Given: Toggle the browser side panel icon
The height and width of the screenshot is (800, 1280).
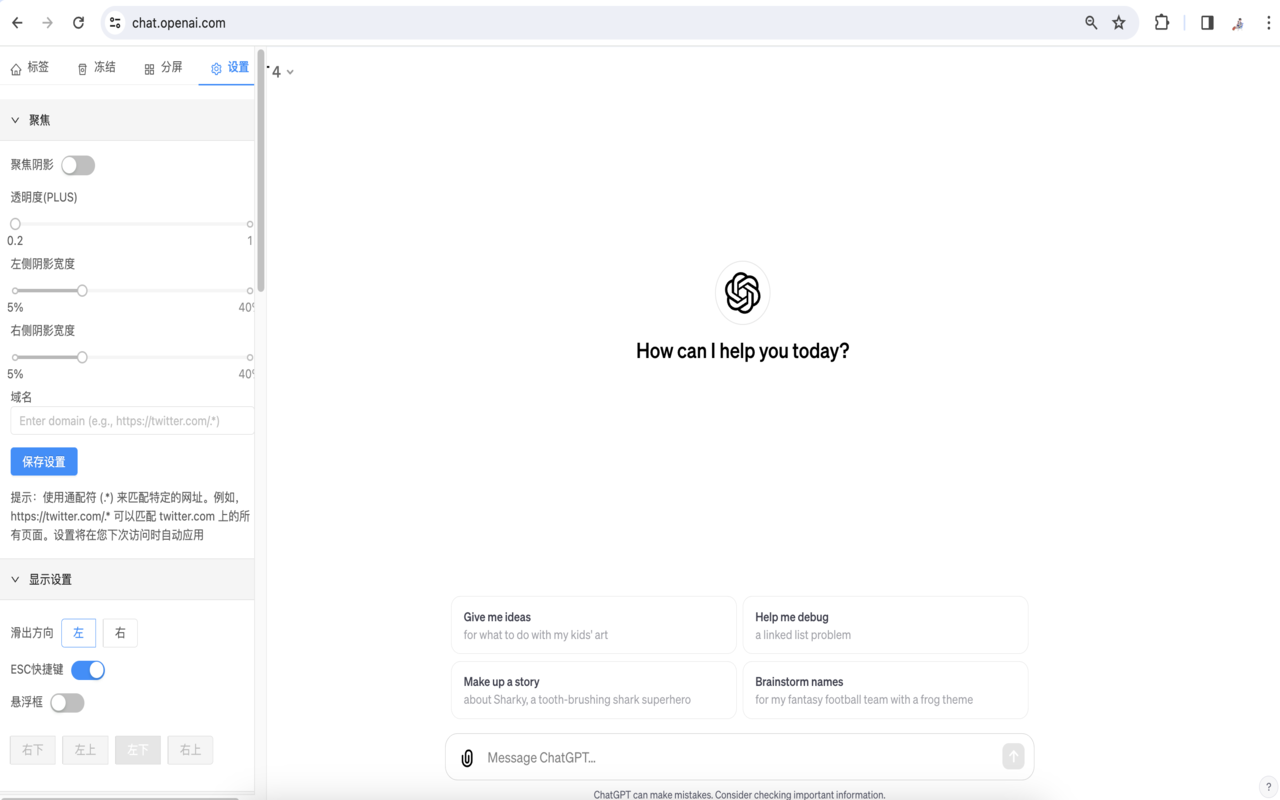Looking at the screenshot, I should 1207,22.
